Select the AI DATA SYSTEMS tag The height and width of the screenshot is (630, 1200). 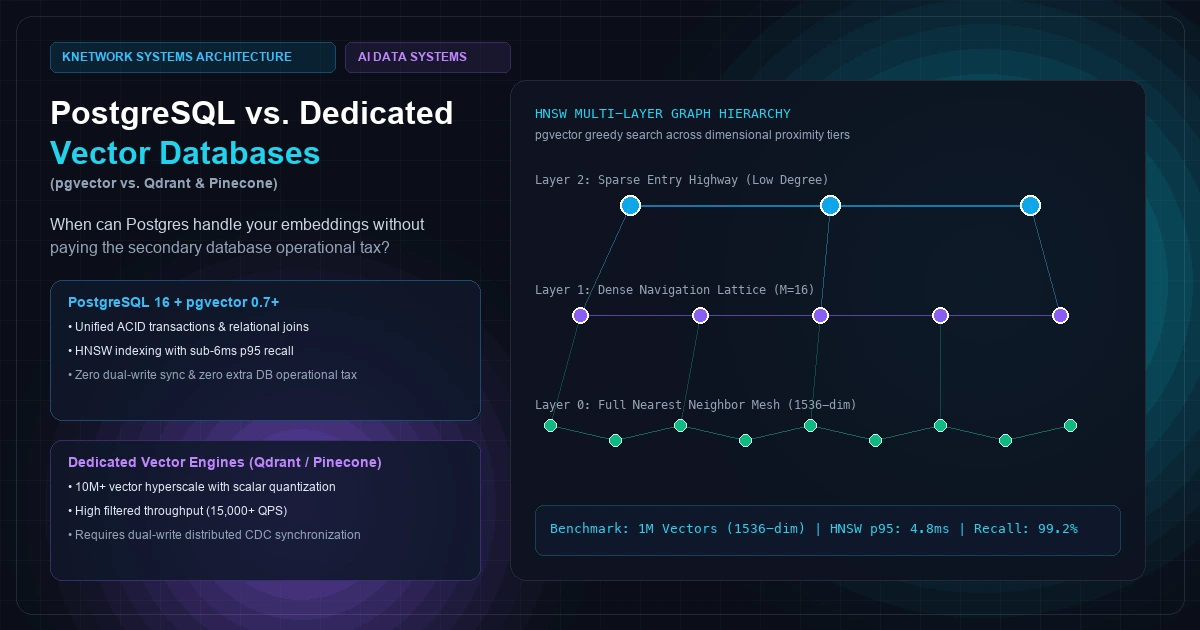pyautogui.click(x=427, y=57)
